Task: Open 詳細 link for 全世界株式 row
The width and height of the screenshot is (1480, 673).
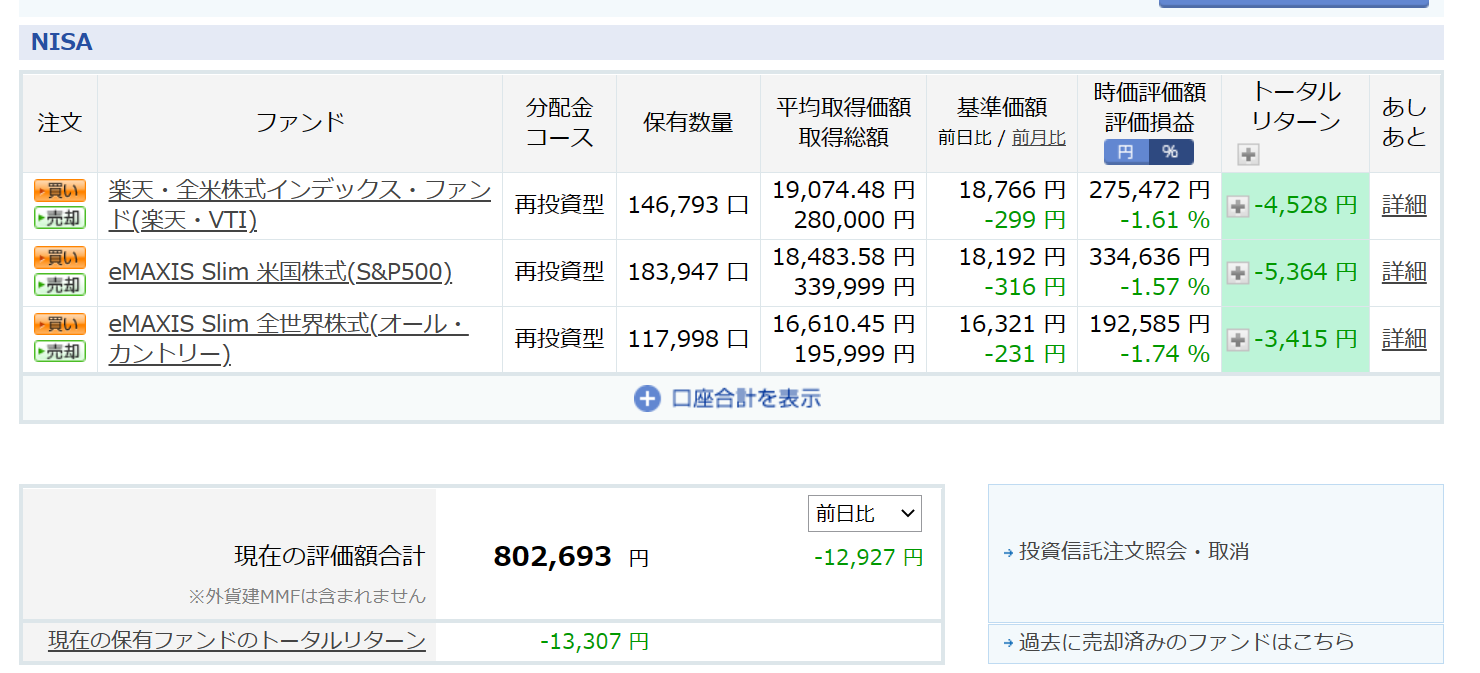Action: 1404,339
